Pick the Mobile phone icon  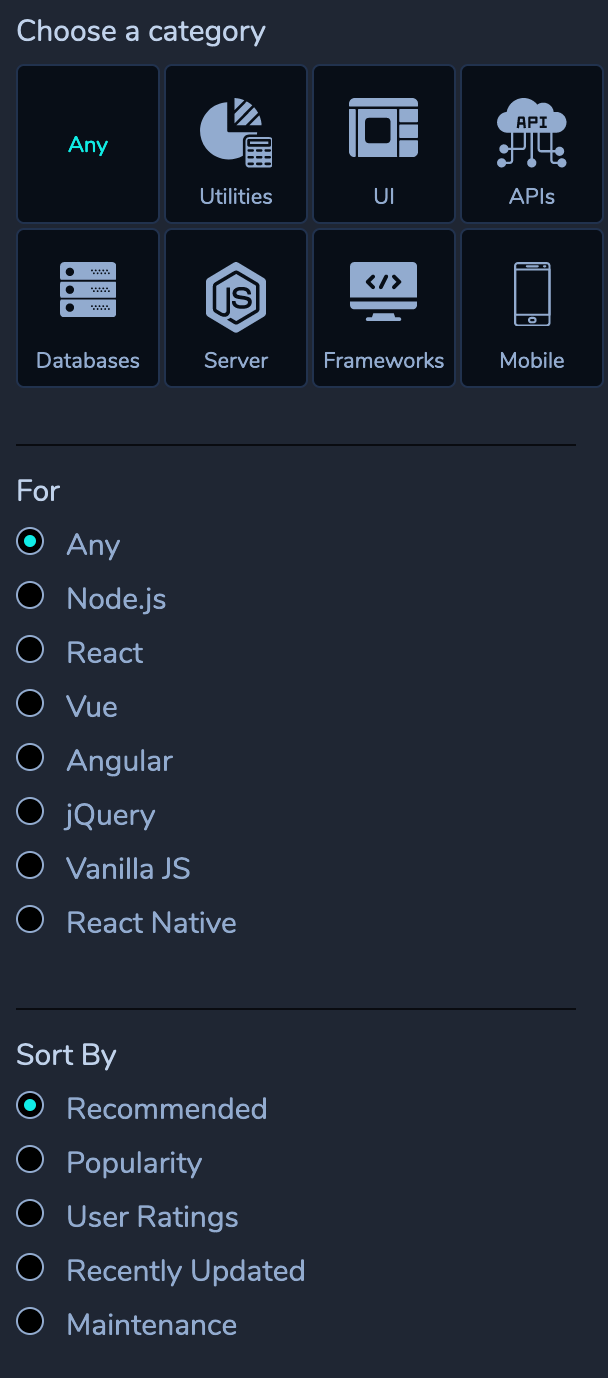(532, 294)
